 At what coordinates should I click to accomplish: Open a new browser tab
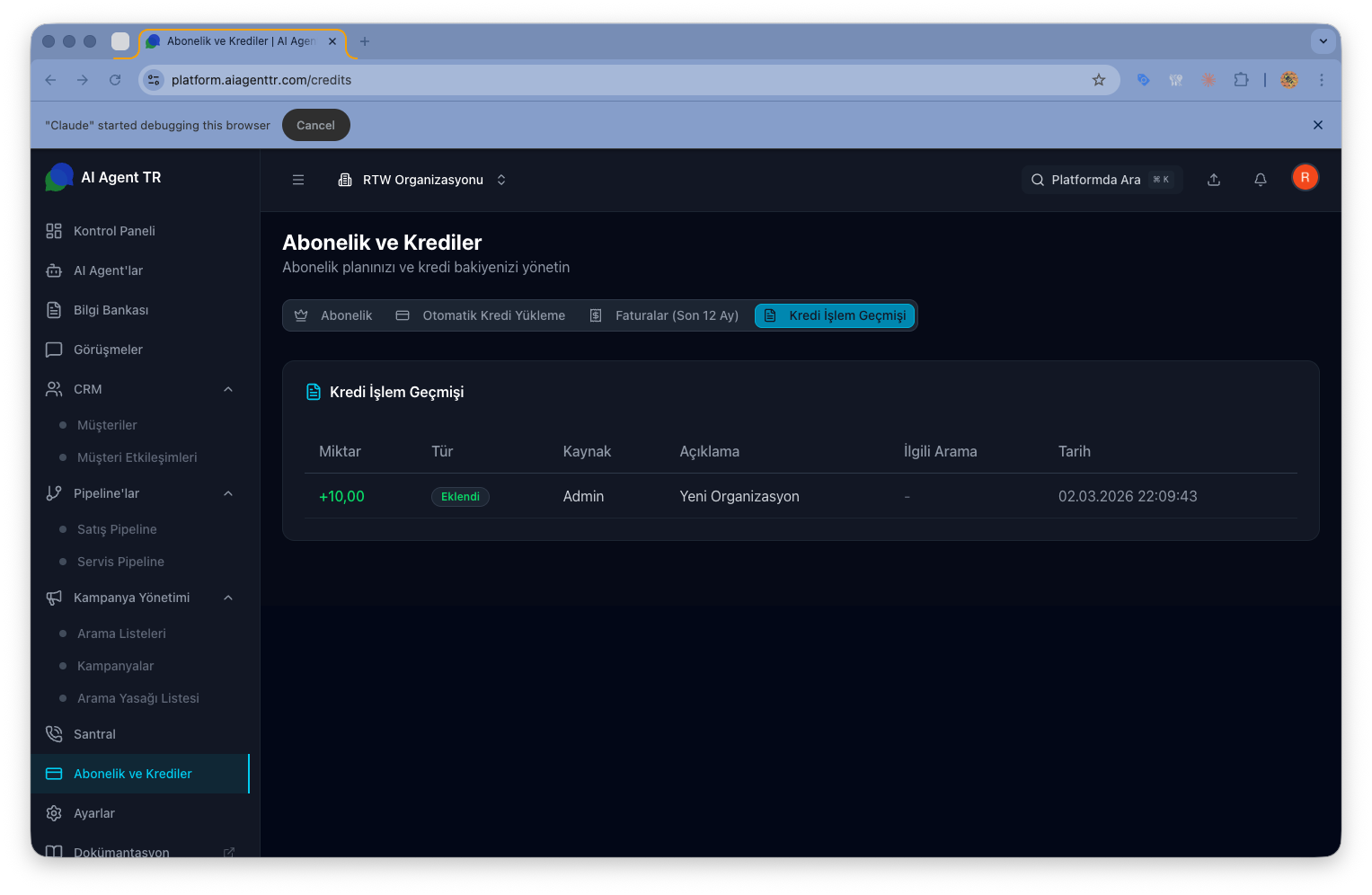tap(365, 41)
